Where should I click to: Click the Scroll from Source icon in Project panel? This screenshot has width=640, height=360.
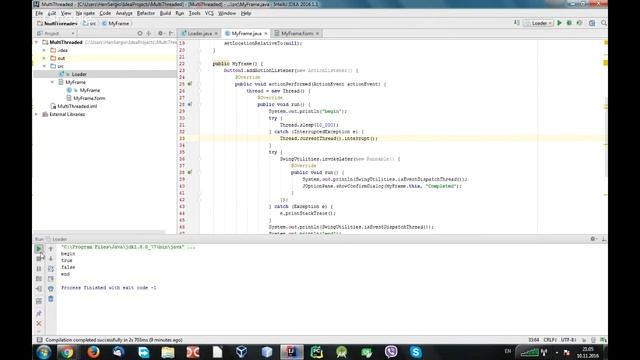point(140,33)
